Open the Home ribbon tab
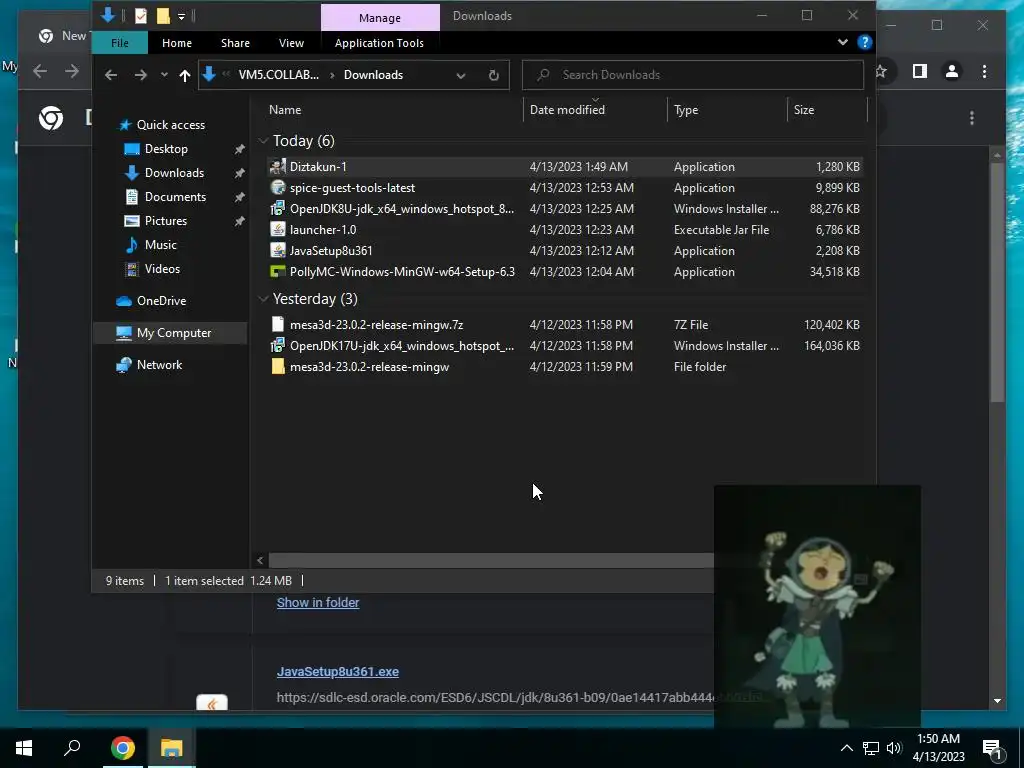Viewport: 1024px width, 768px height. click(x=176, y=43)
